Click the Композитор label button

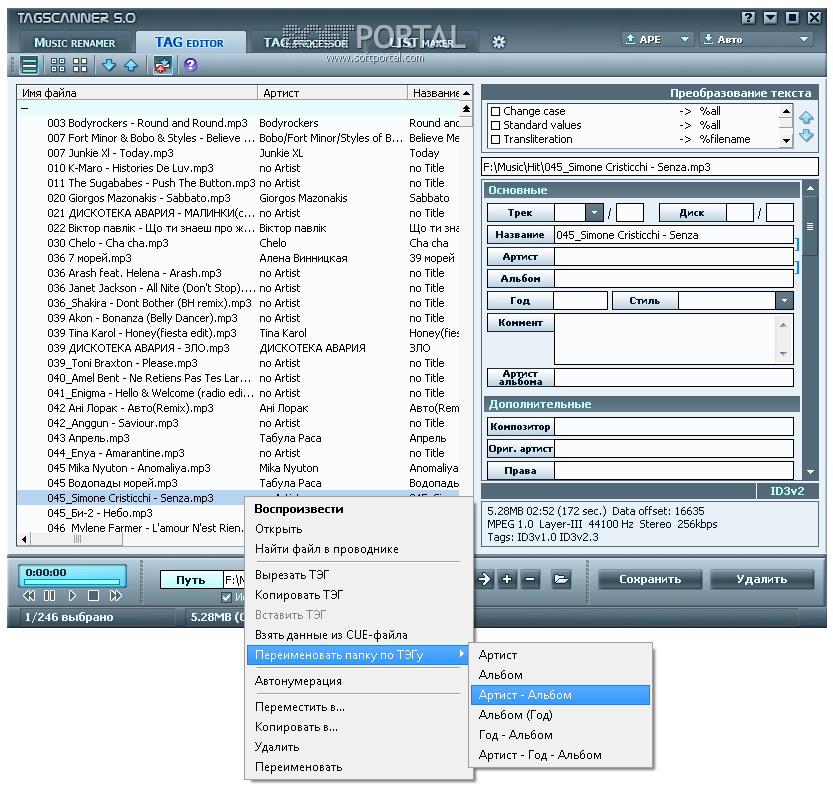click(520, 427)
